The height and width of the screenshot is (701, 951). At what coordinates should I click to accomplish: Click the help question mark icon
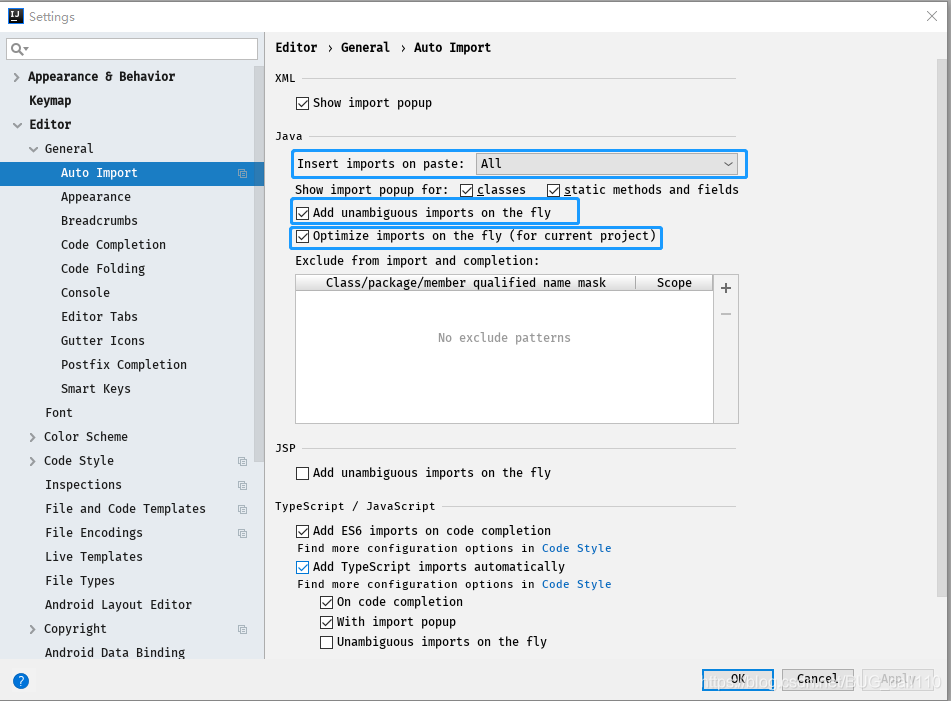pos(20,680)
